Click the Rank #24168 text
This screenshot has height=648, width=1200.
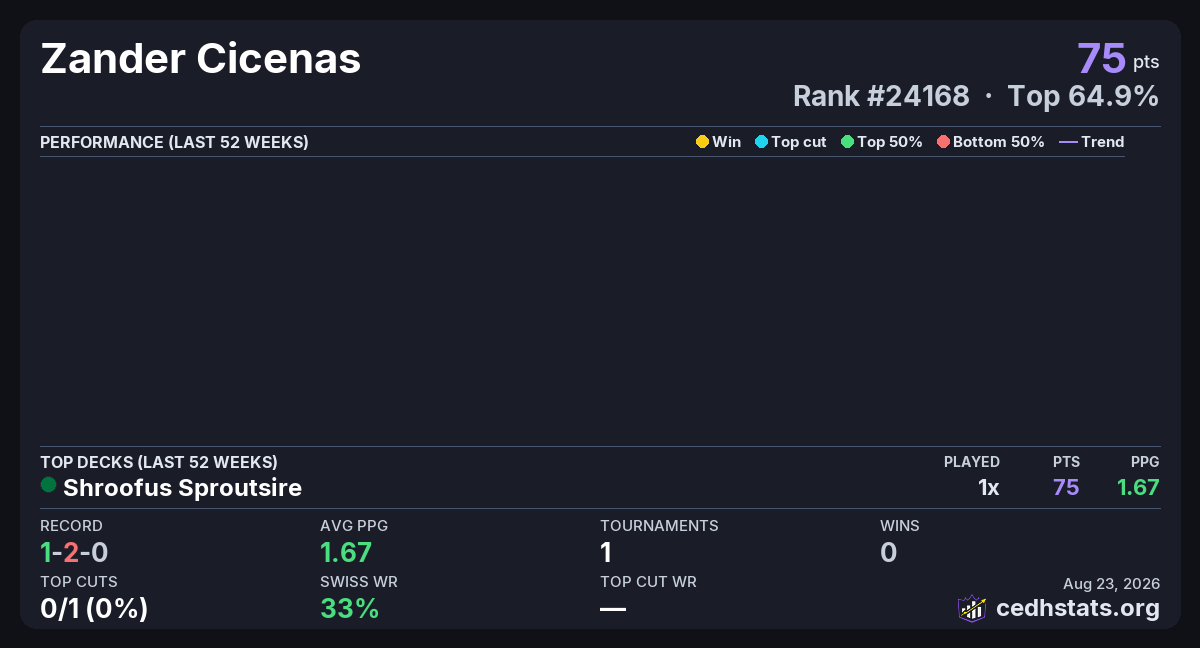point(881,96)
